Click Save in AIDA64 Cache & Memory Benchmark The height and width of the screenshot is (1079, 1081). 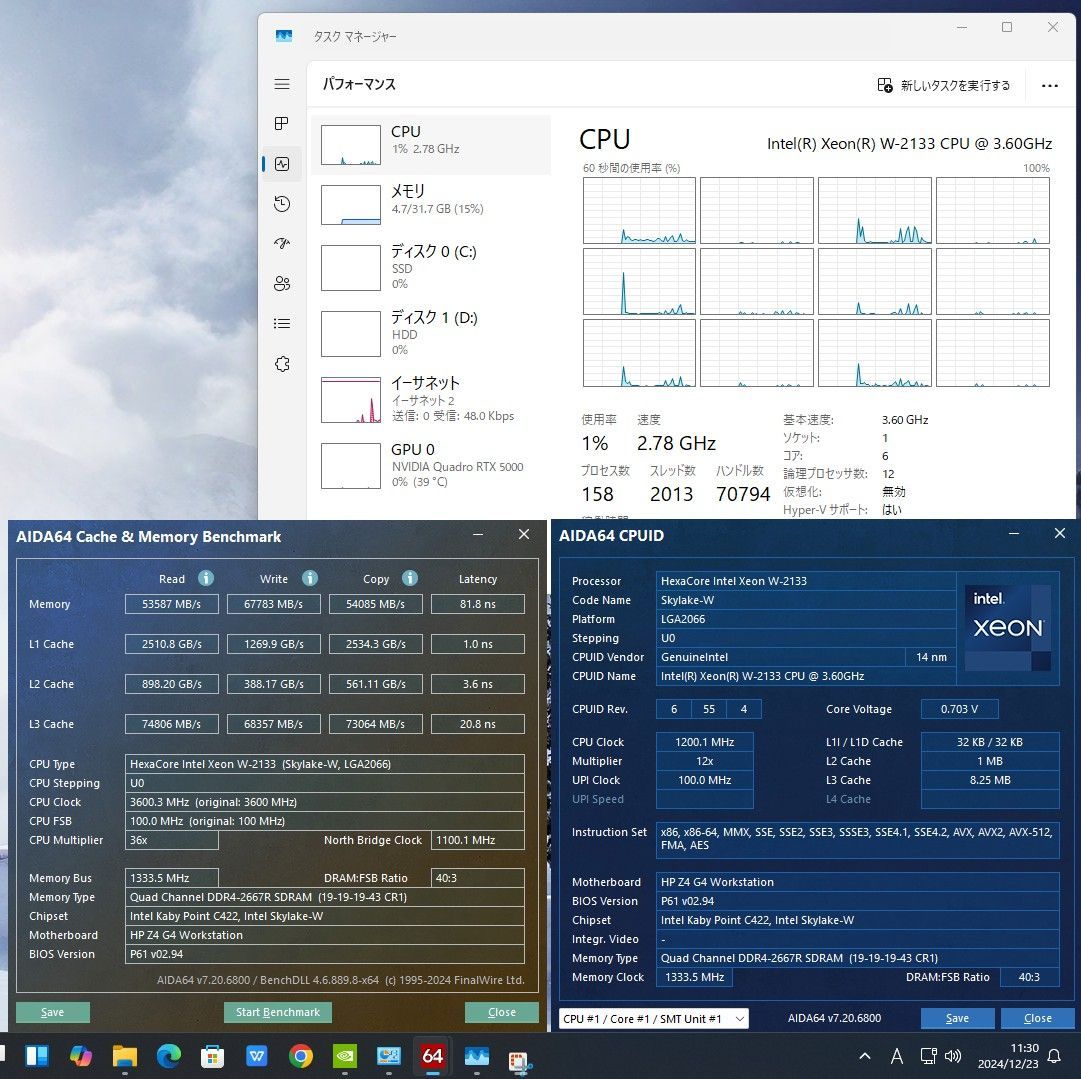click(52, 1012)
